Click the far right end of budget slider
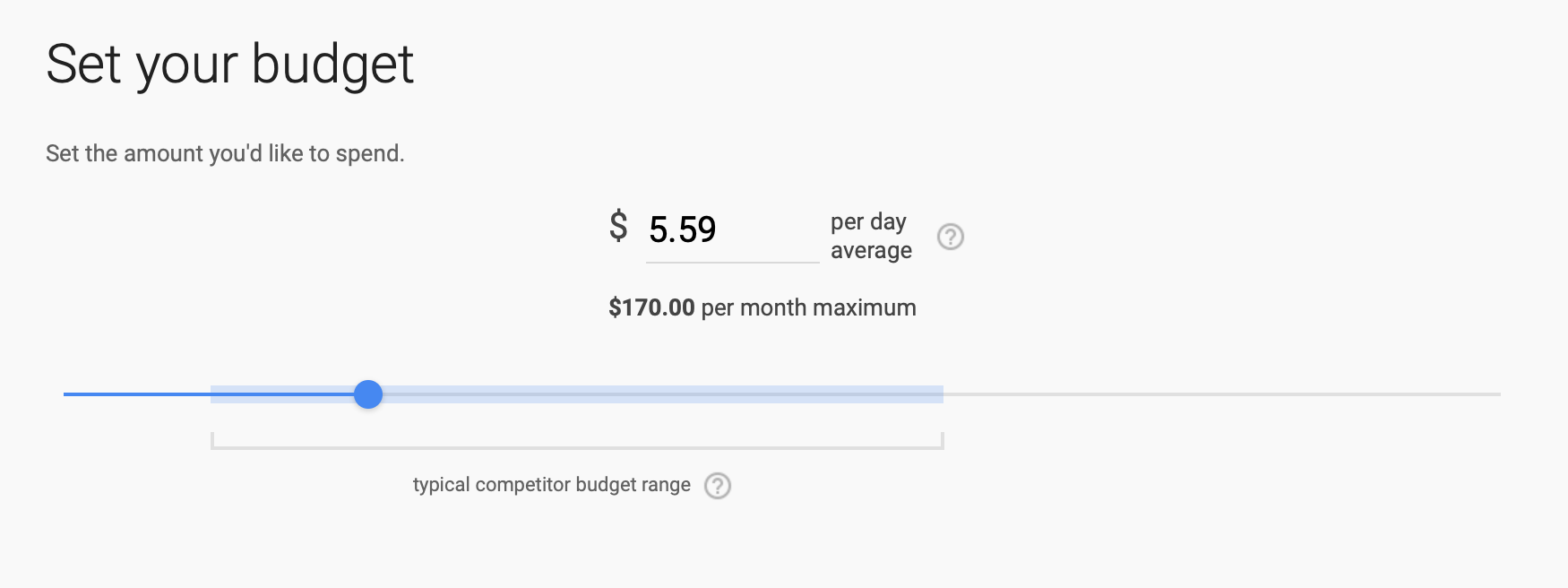The width and height of the screenshot is (1568, 588). (x=1497, y=394)
